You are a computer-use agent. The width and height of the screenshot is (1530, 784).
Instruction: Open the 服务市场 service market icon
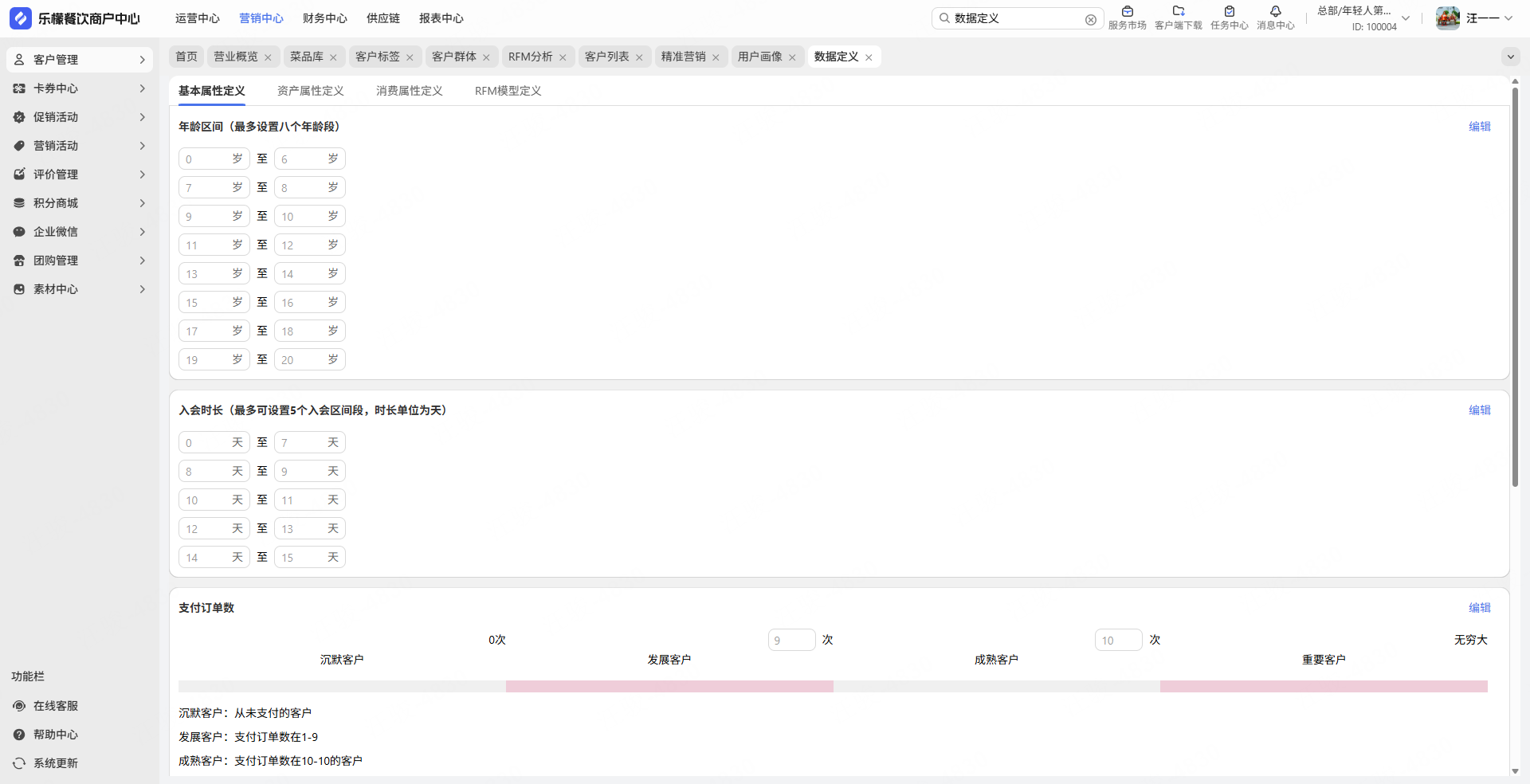[x=1127, y=11]
